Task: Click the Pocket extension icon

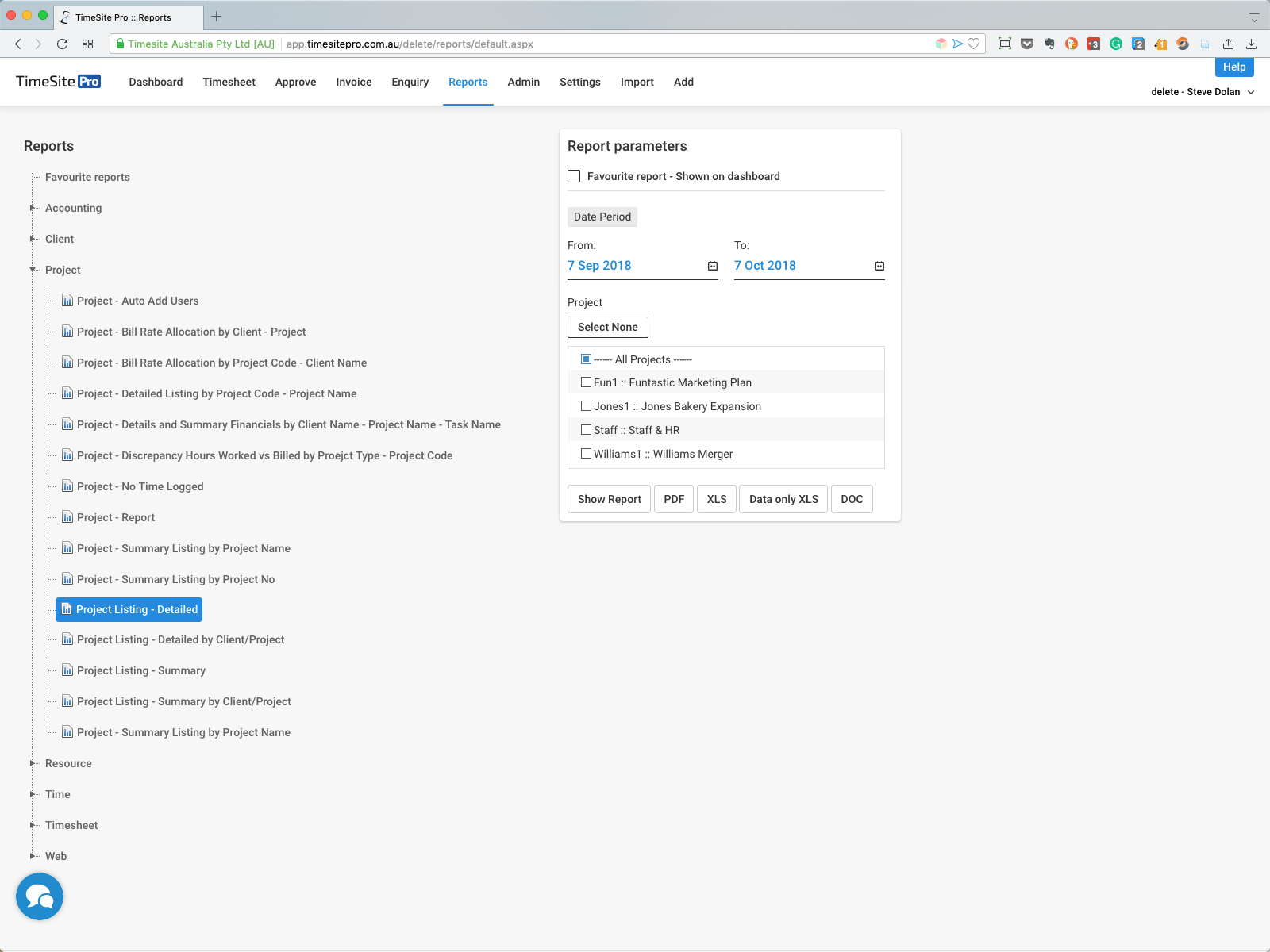Action: (x=1027, y=44)
